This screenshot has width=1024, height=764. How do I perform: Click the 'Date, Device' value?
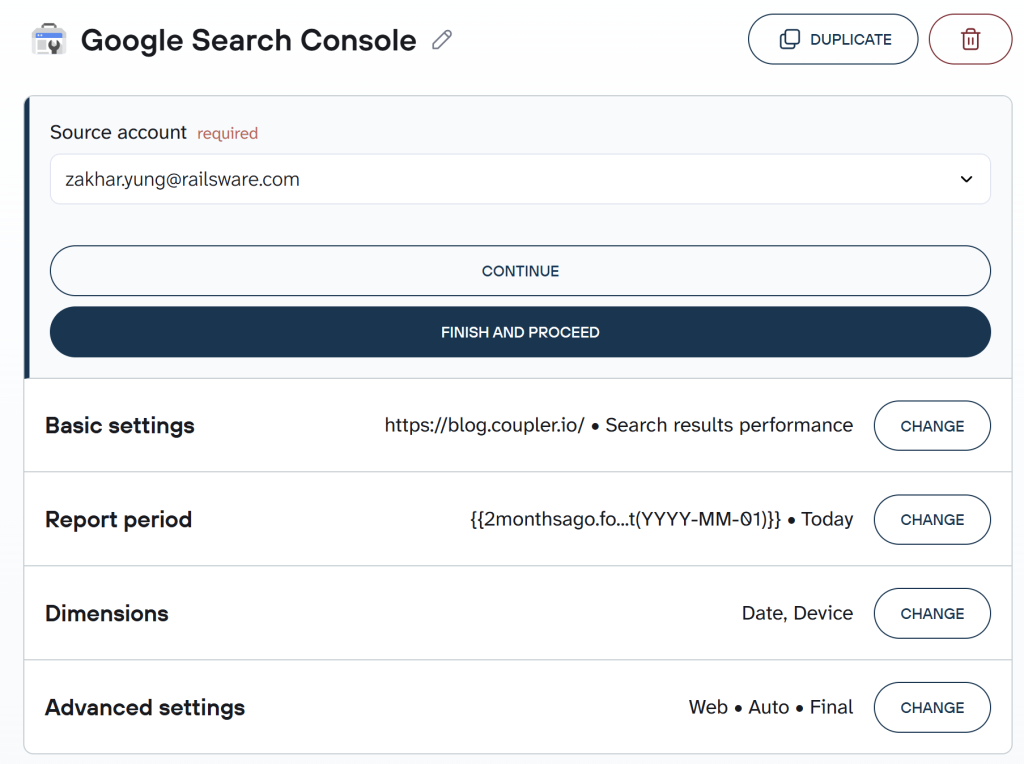click(797, 613)
